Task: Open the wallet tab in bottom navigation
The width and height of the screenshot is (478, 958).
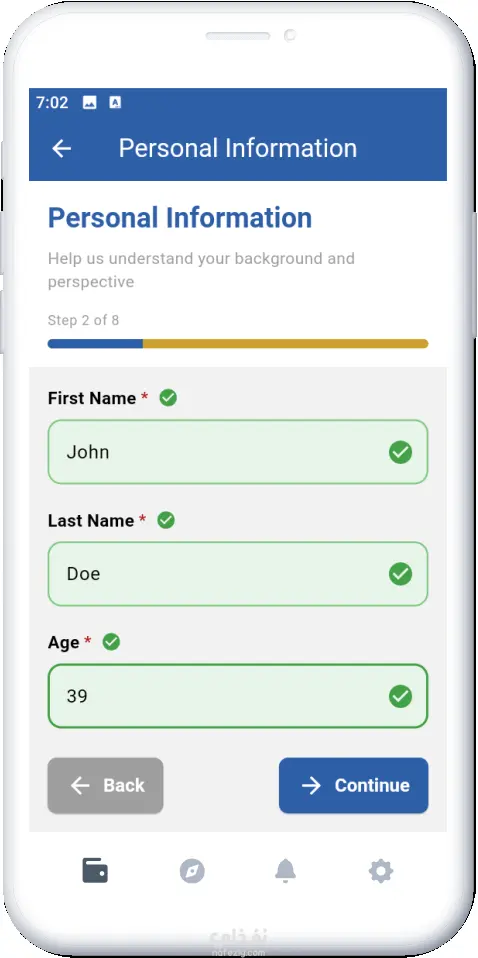Action: point(95,871)
